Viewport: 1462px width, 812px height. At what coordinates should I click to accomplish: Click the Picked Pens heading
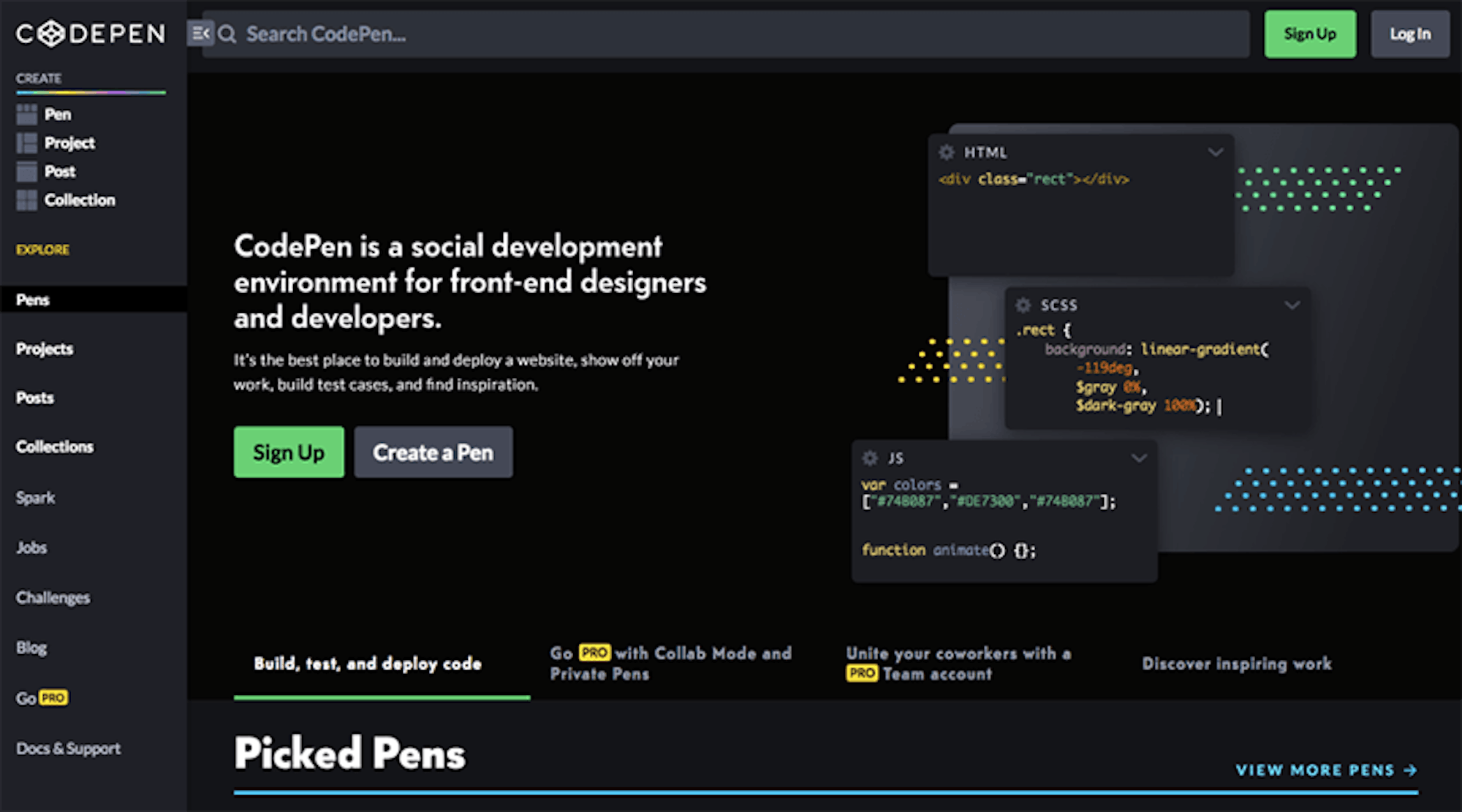(x=349, y=753)
